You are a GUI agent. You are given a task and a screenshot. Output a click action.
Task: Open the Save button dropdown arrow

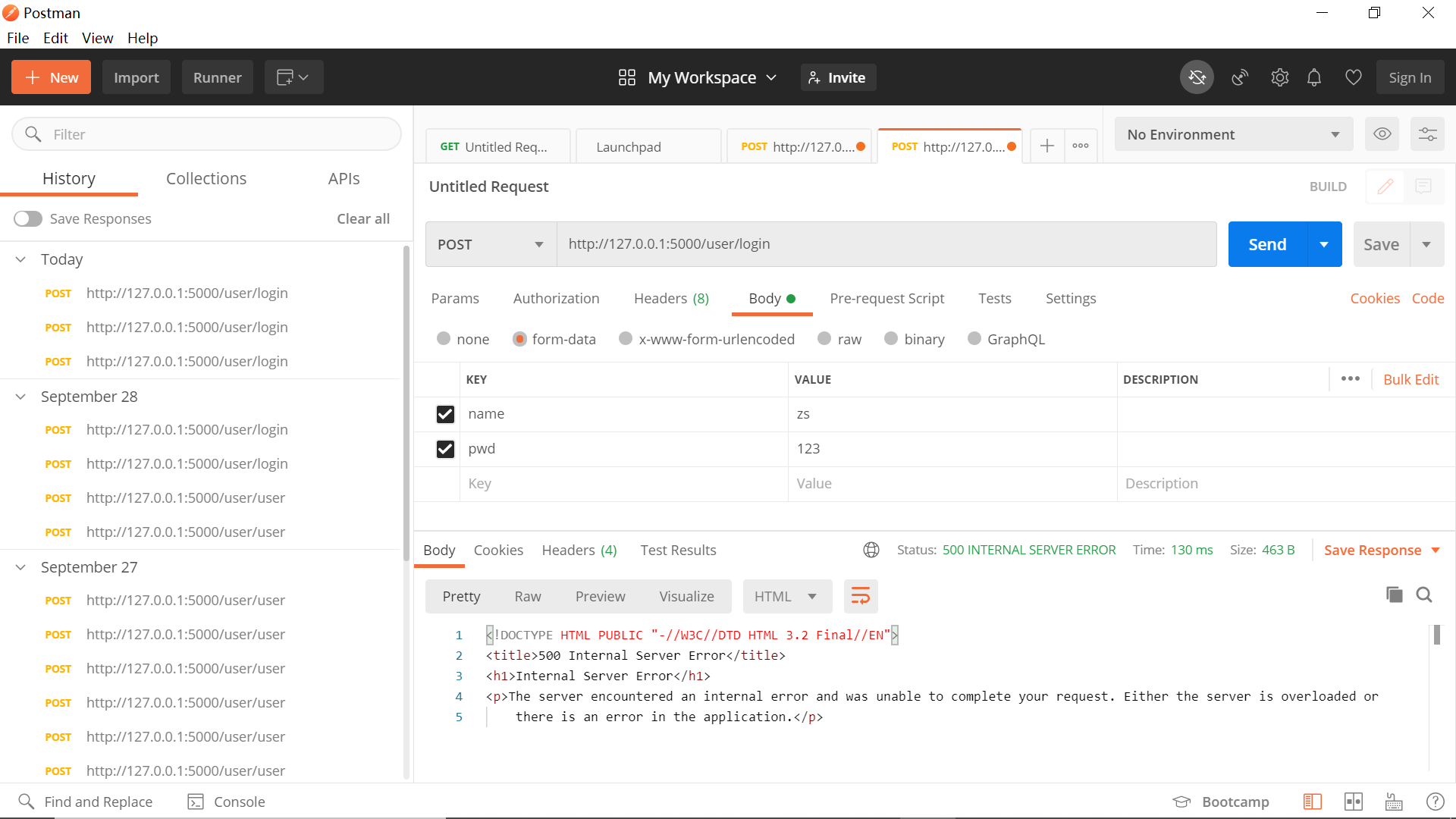(1426, 244)
